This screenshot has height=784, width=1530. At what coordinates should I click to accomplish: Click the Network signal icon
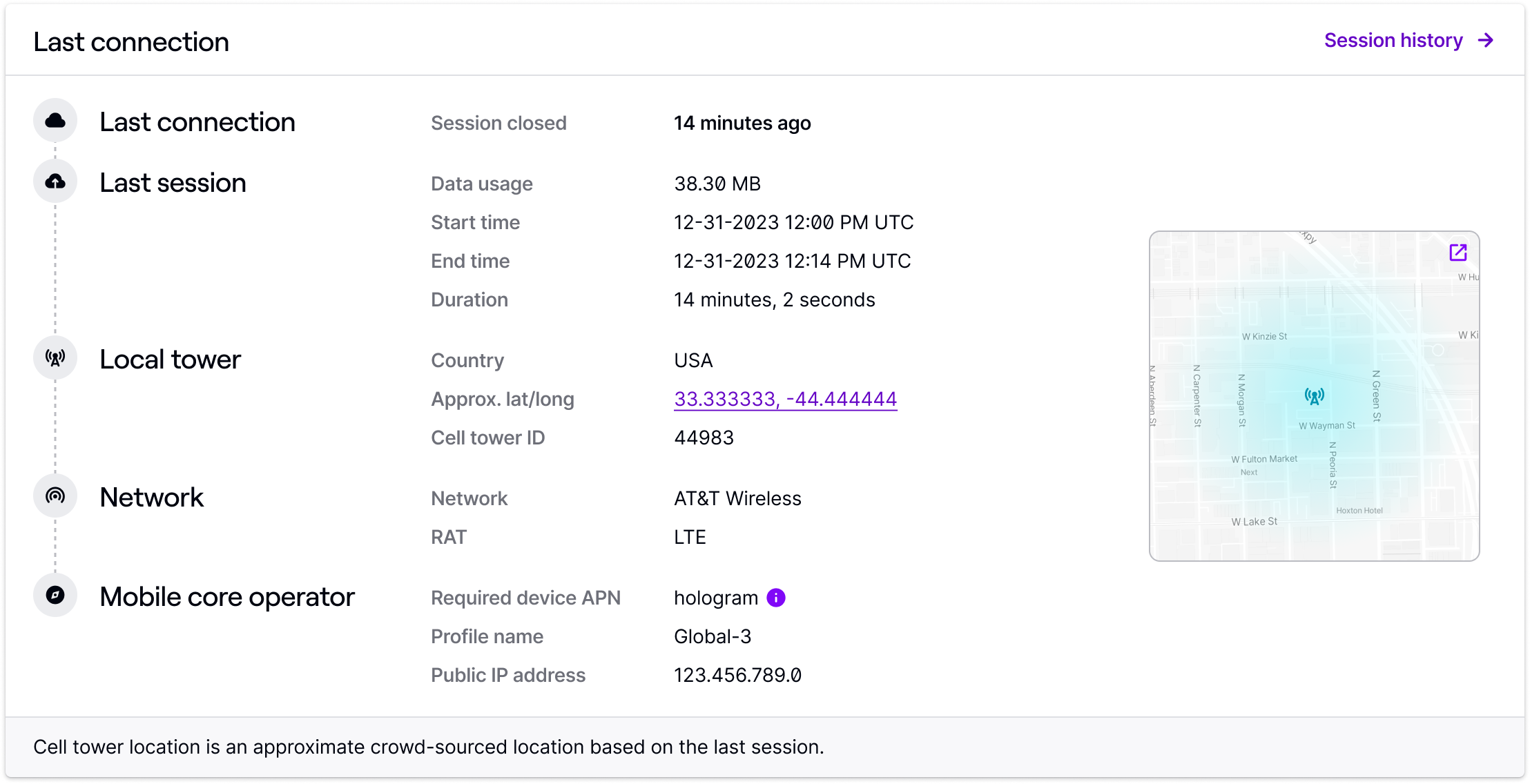(x=55, y=496)
